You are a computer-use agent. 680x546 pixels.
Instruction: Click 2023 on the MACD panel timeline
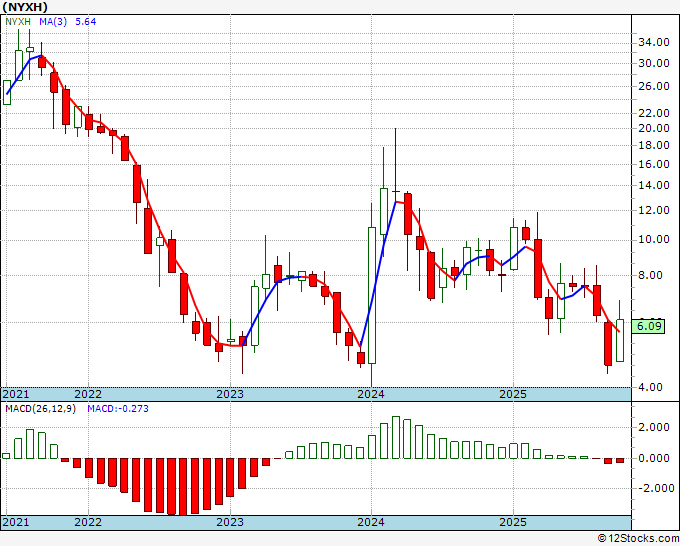point(230,522)
